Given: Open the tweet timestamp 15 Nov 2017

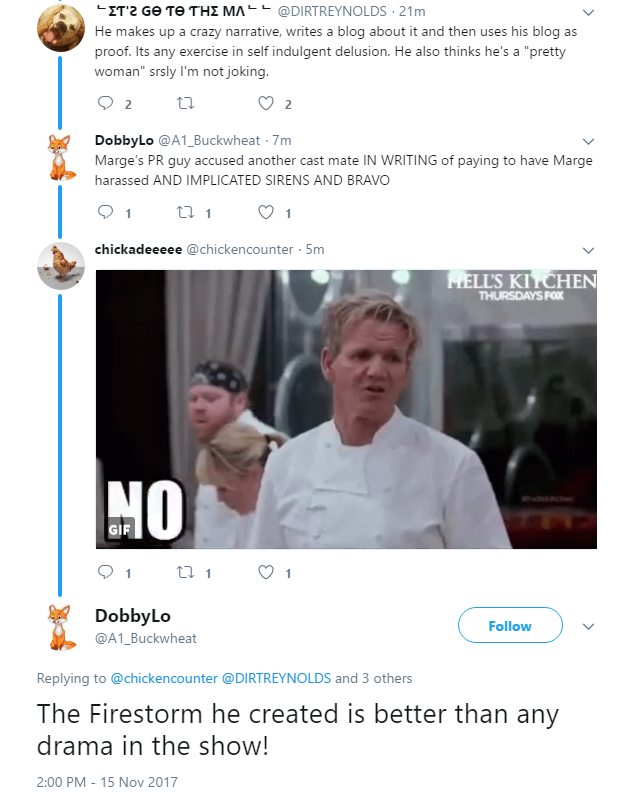Looking at the screenshot, I should [x=107, y=781].
